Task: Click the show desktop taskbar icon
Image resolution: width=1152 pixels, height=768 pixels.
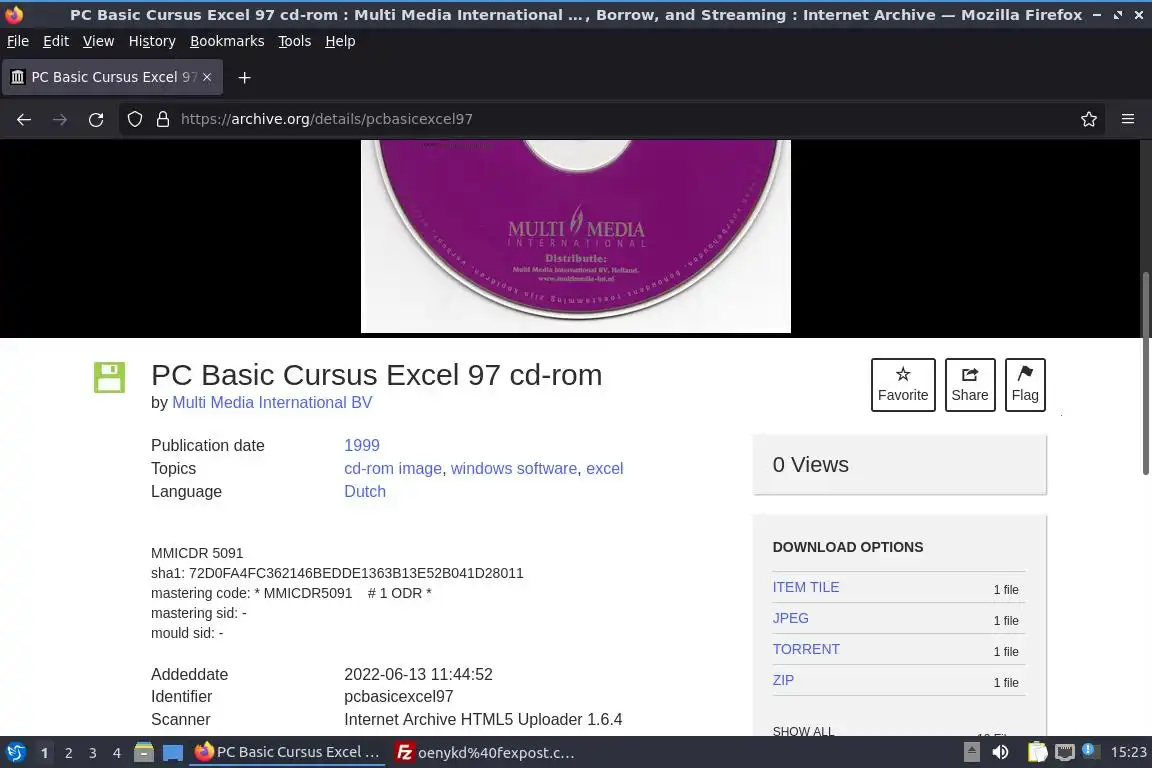Action: point(173,753)
